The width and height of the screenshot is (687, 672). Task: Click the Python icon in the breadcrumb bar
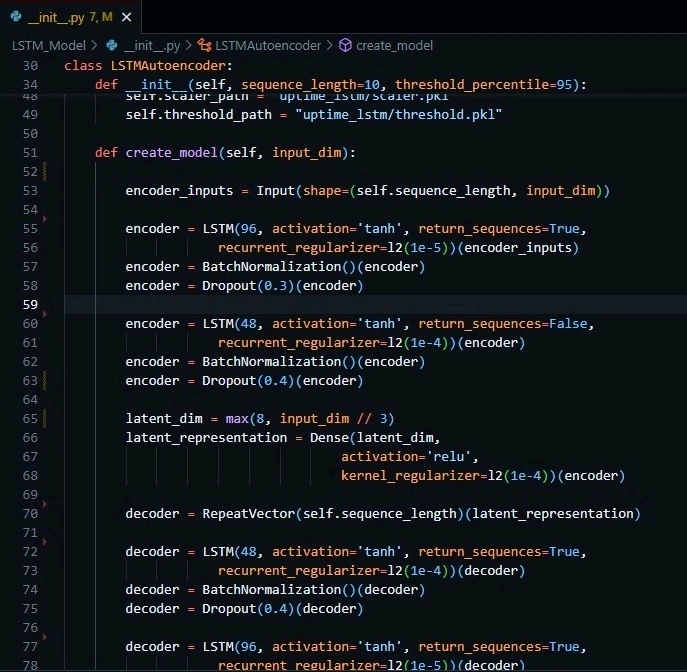click(111, 45)
